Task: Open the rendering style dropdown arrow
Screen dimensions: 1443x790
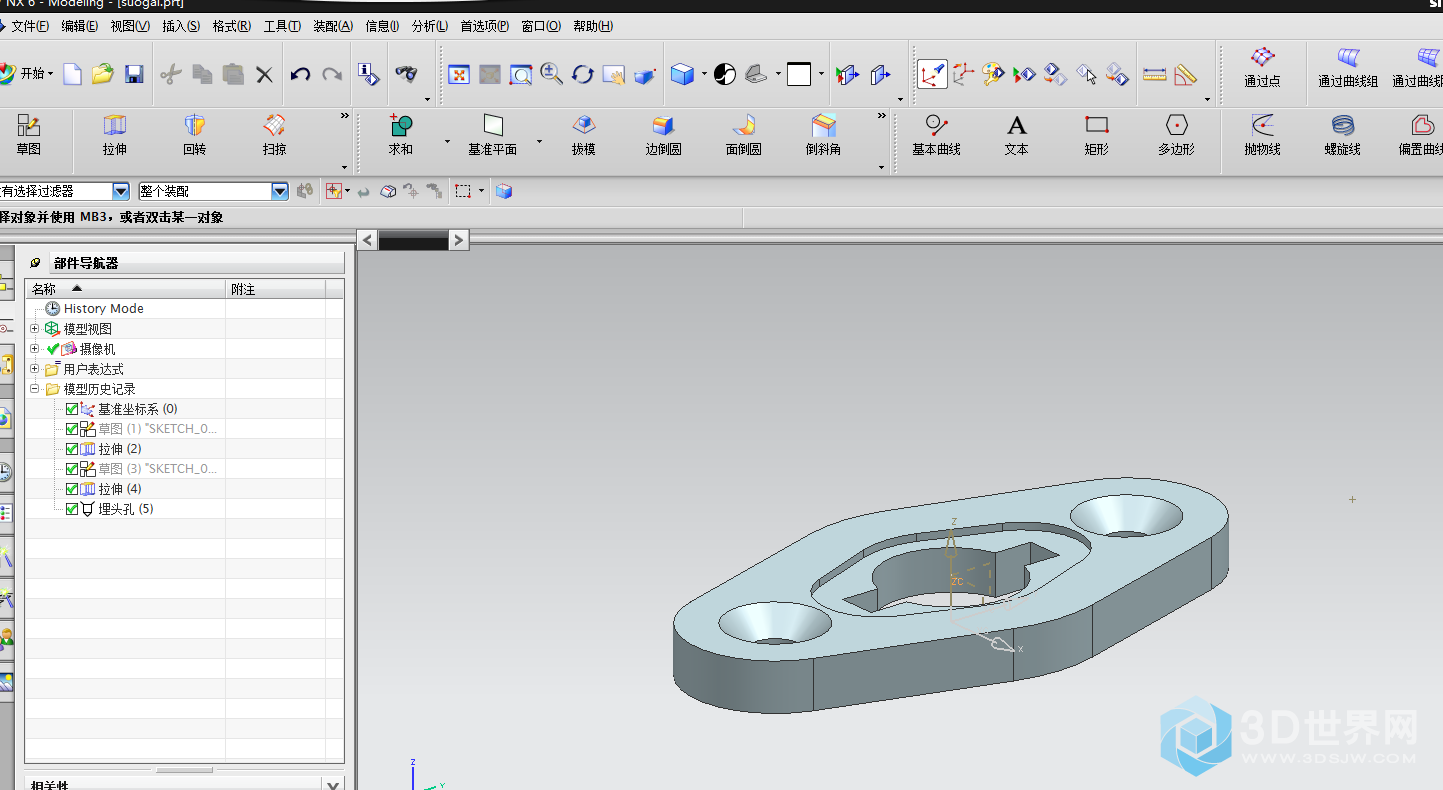Action: (704, 74)
